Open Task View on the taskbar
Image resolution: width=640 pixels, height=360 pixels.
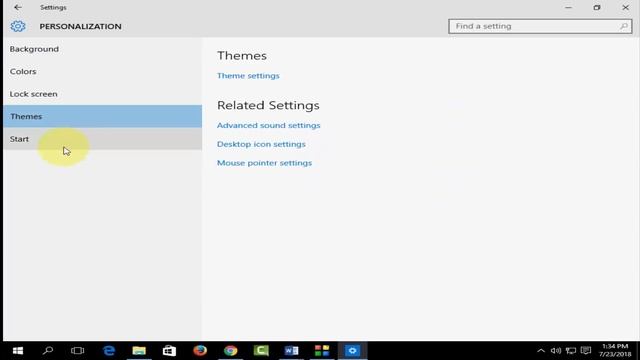(x=77, y=351)
